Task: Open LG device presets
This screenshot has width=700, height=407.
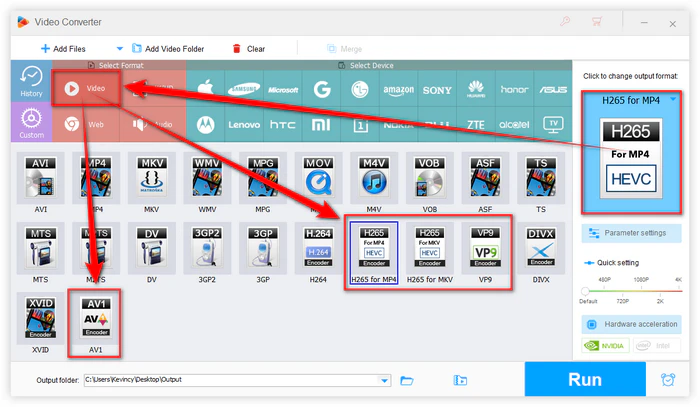Action: [x=360, y=89]
